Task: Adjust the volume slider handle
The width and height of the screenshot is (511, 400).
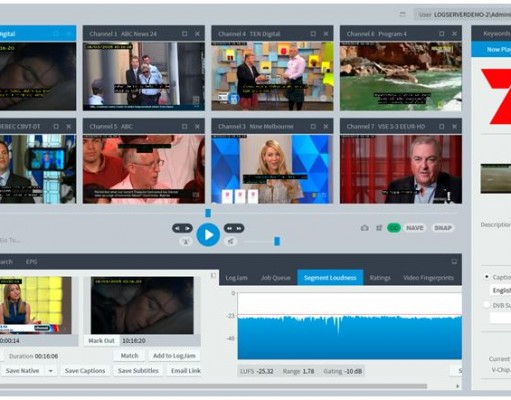Action: pyautogui.click(x=277, y=241)
